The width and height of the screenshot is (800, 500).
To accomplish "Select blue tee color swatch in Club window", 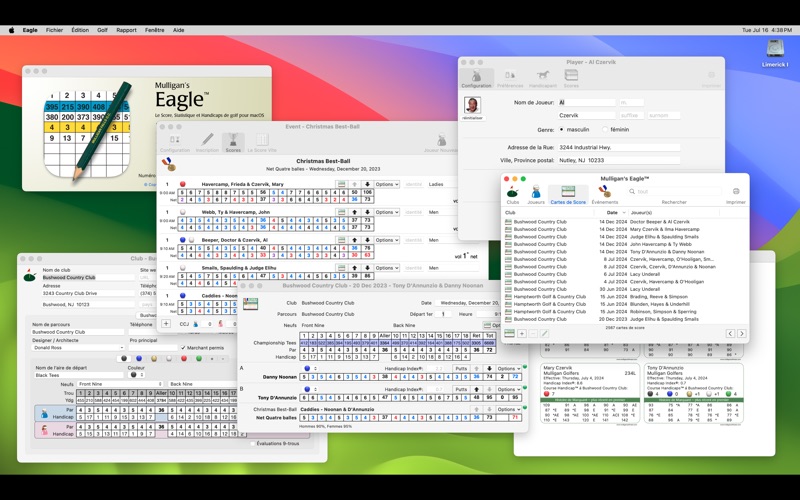I will click(139, 359).
